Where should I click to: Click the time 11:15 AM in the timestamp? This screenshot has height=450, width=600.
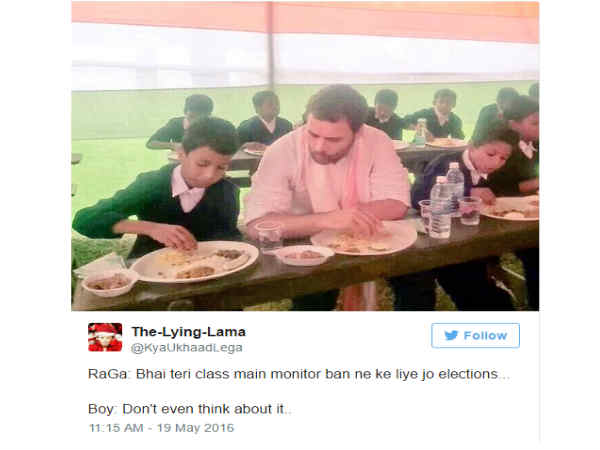pyautogui.click(x=116, y=428)
